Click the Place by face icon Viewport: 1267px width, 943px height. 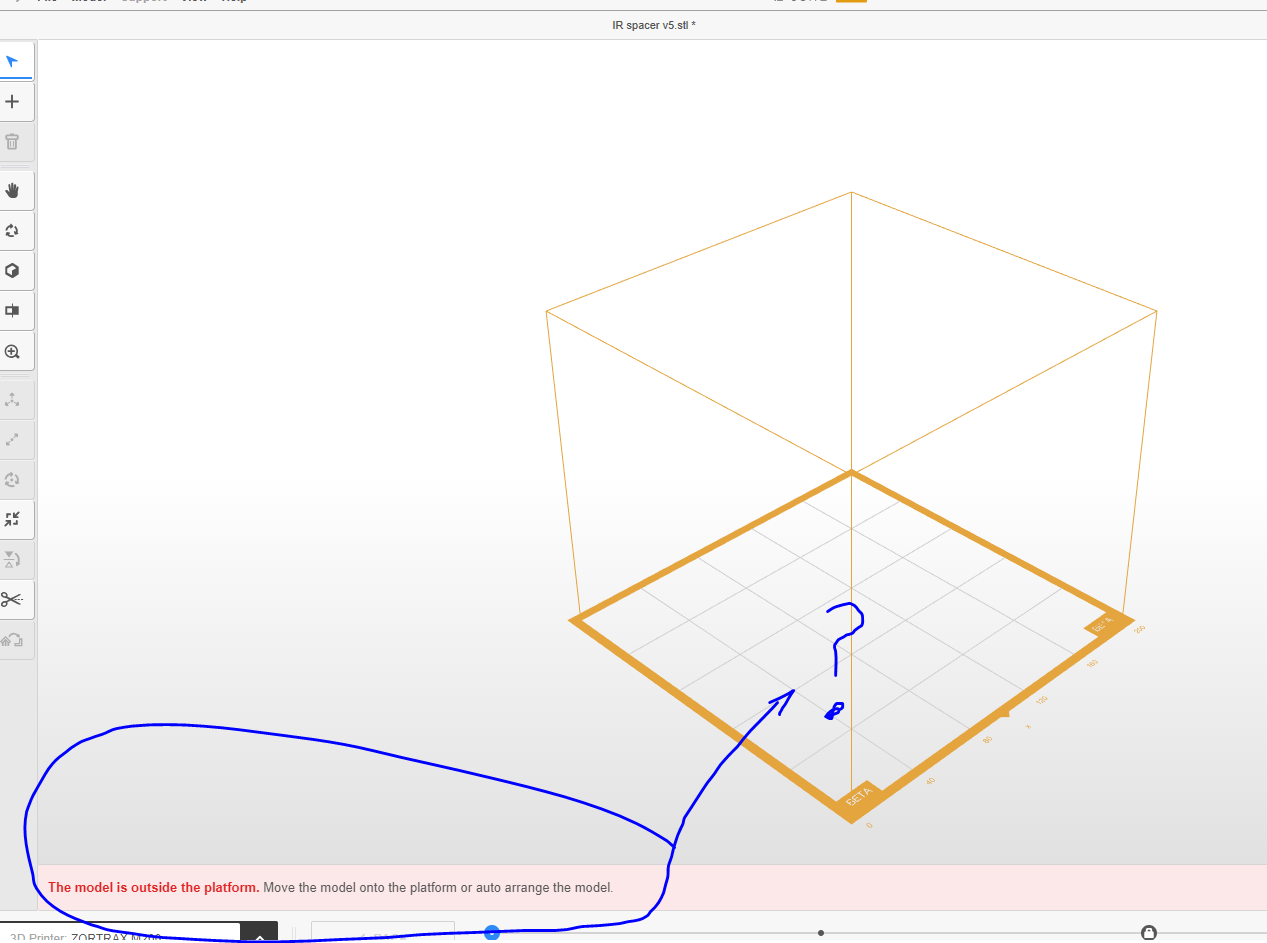[13, 640]
